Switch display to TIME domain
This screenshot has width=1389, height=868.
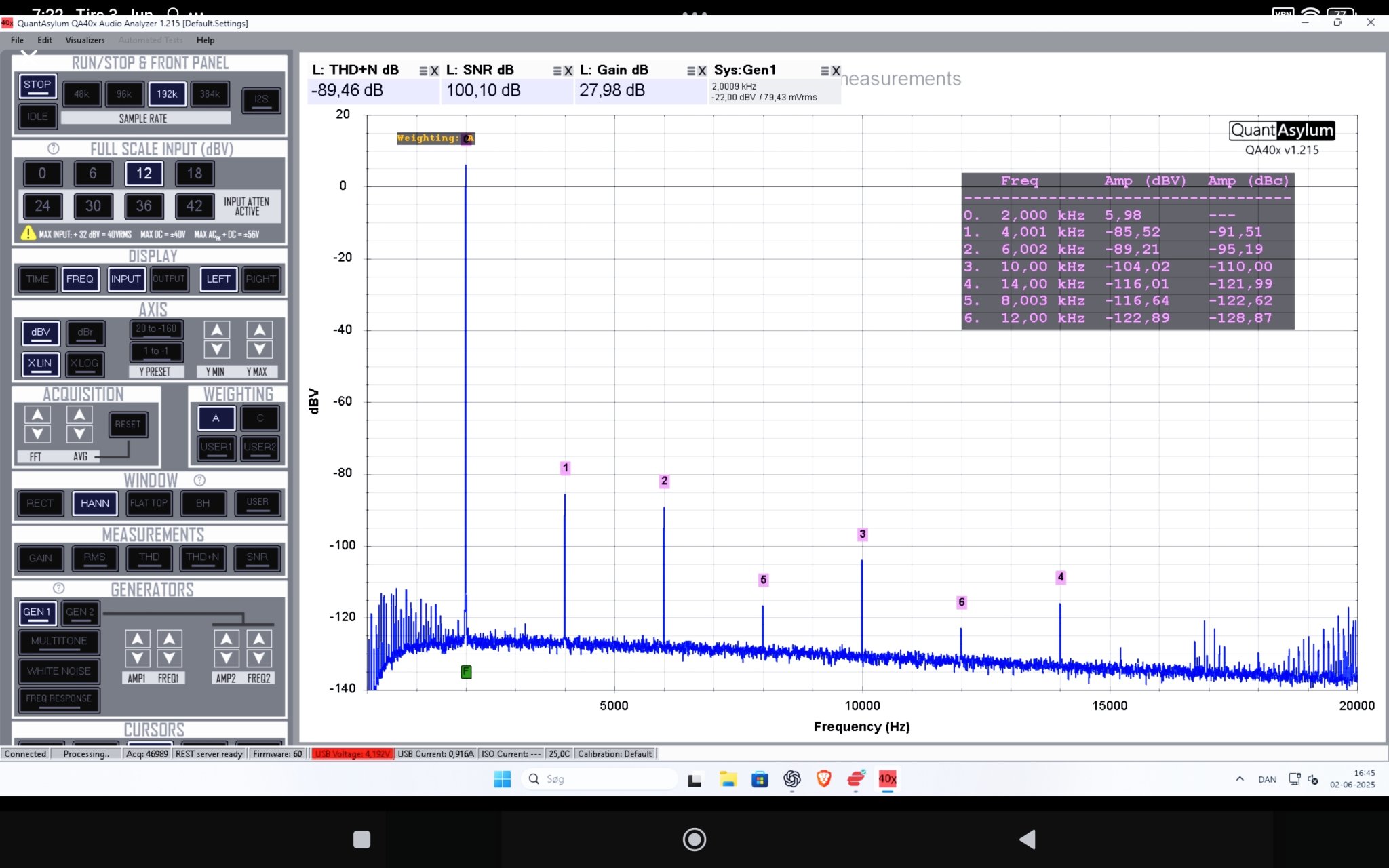[37, 279]
